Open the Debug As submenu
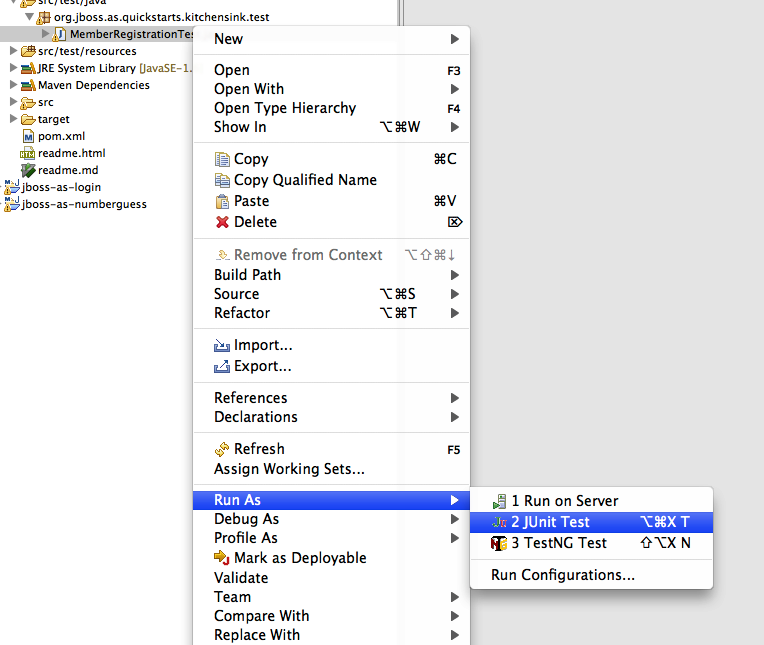Viewport: 764px width, 645px height. click(x=331, y=519)
